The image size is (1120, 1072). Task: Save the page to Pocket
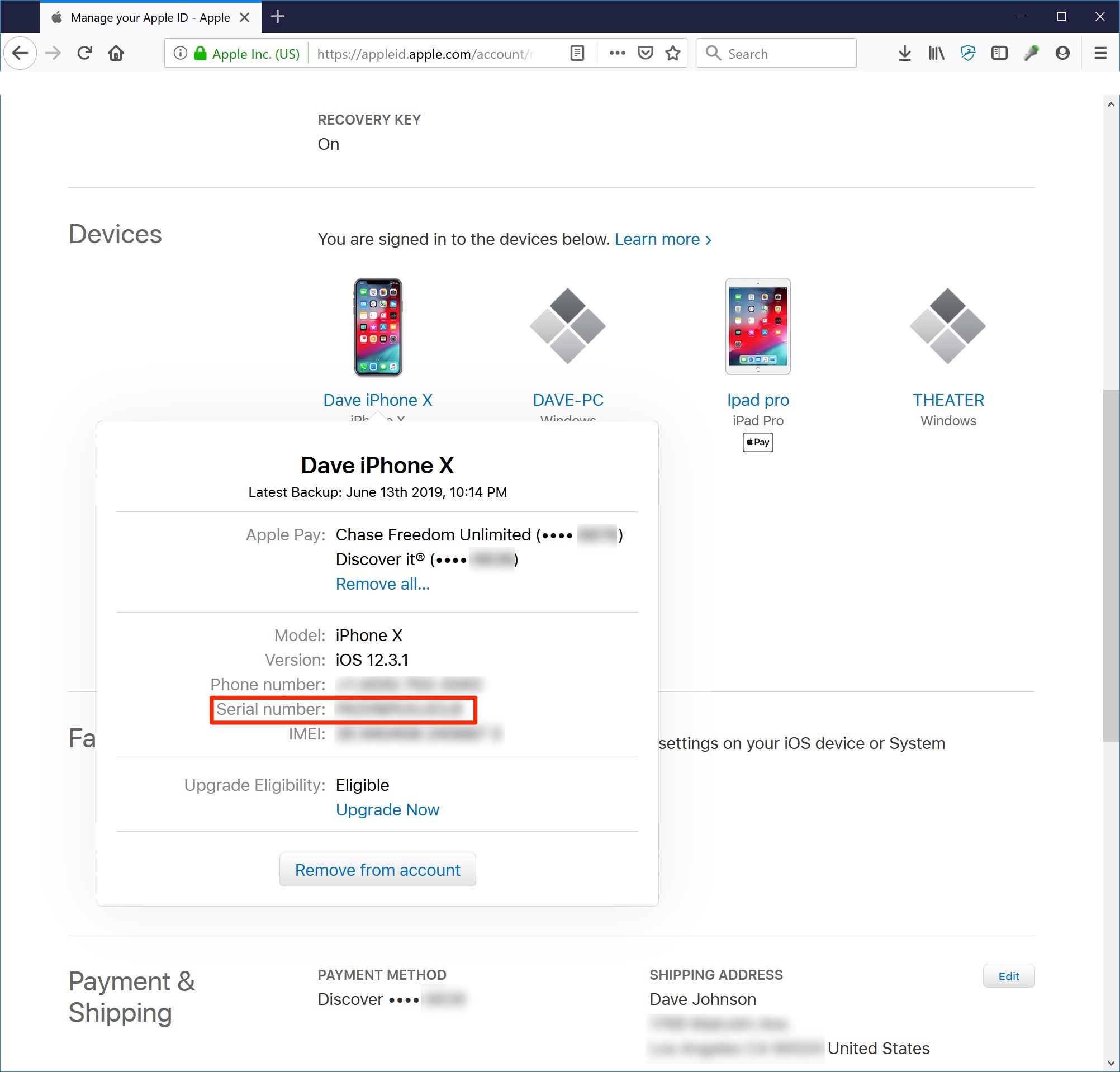pos(645,53)
